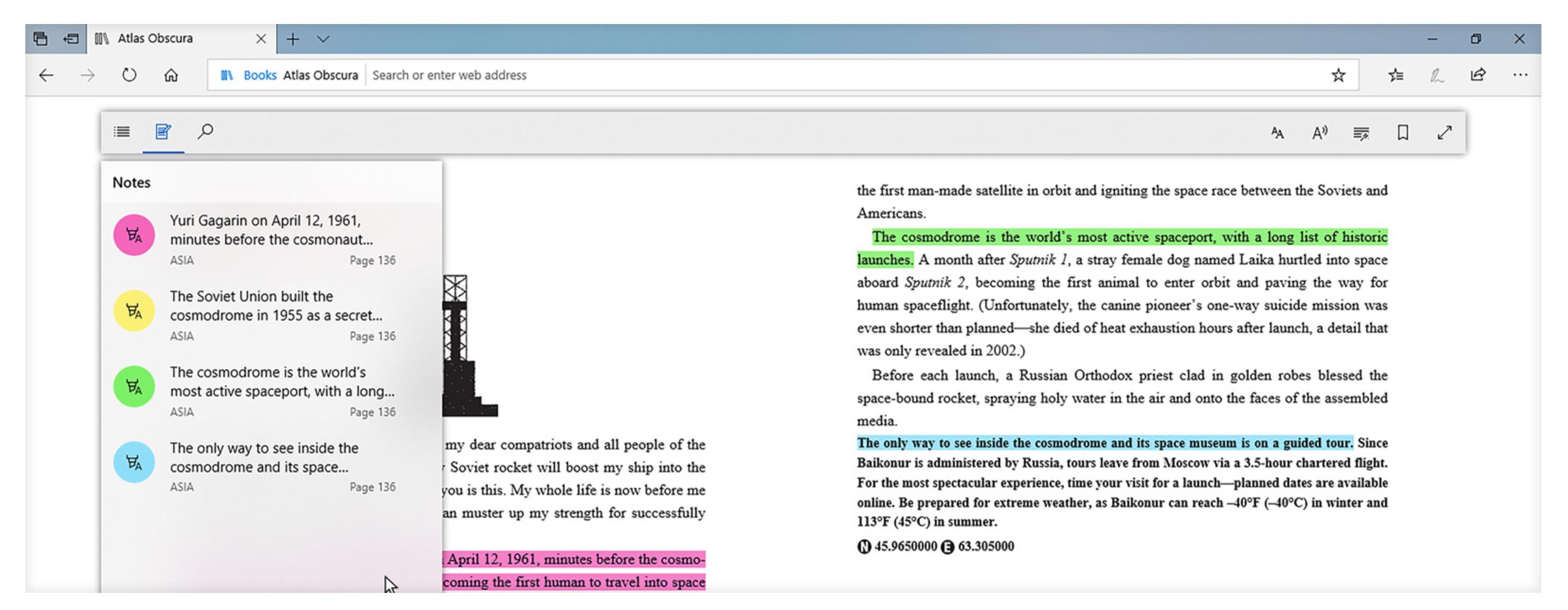This screenshot has height=610, width=1568.
Task: Open the table of contents icon
Action: point(121,132)
